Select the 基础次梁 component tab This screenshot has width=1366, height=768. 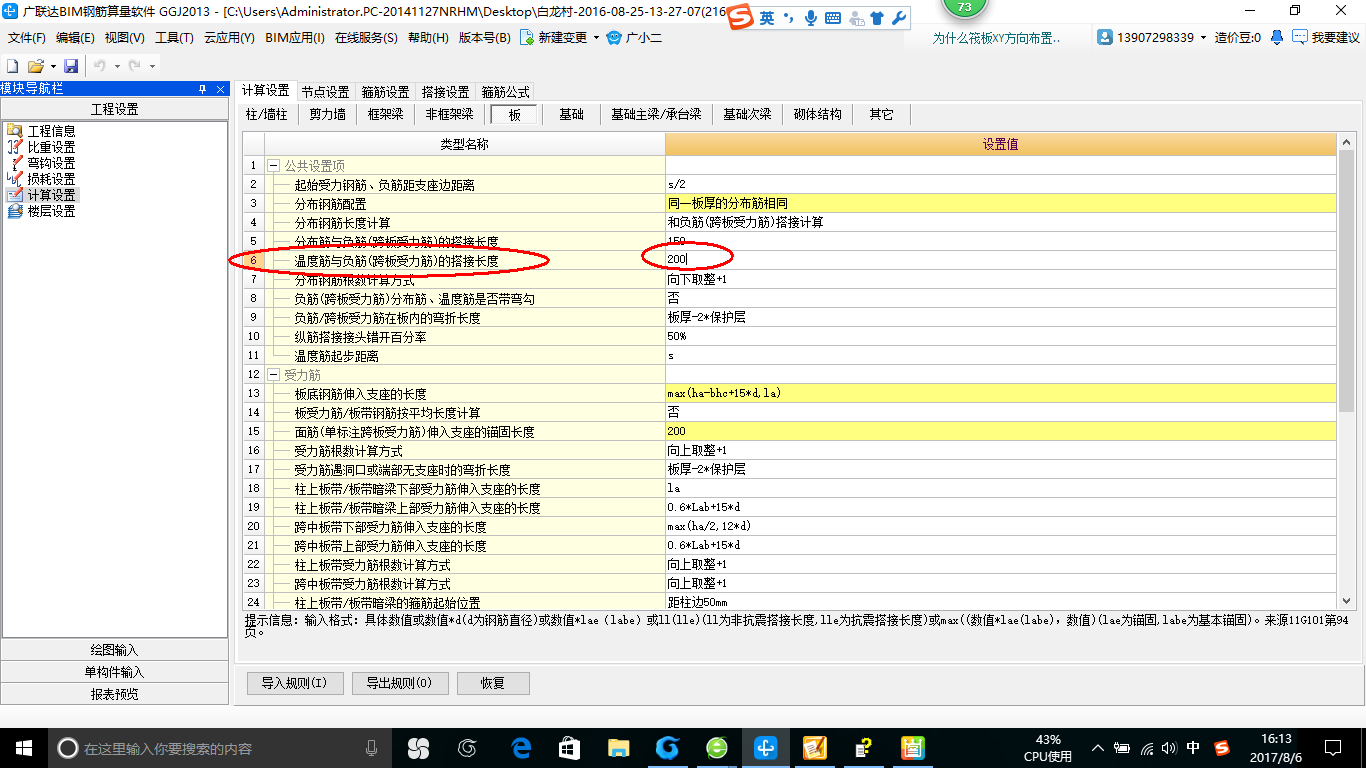coord(747,115)
